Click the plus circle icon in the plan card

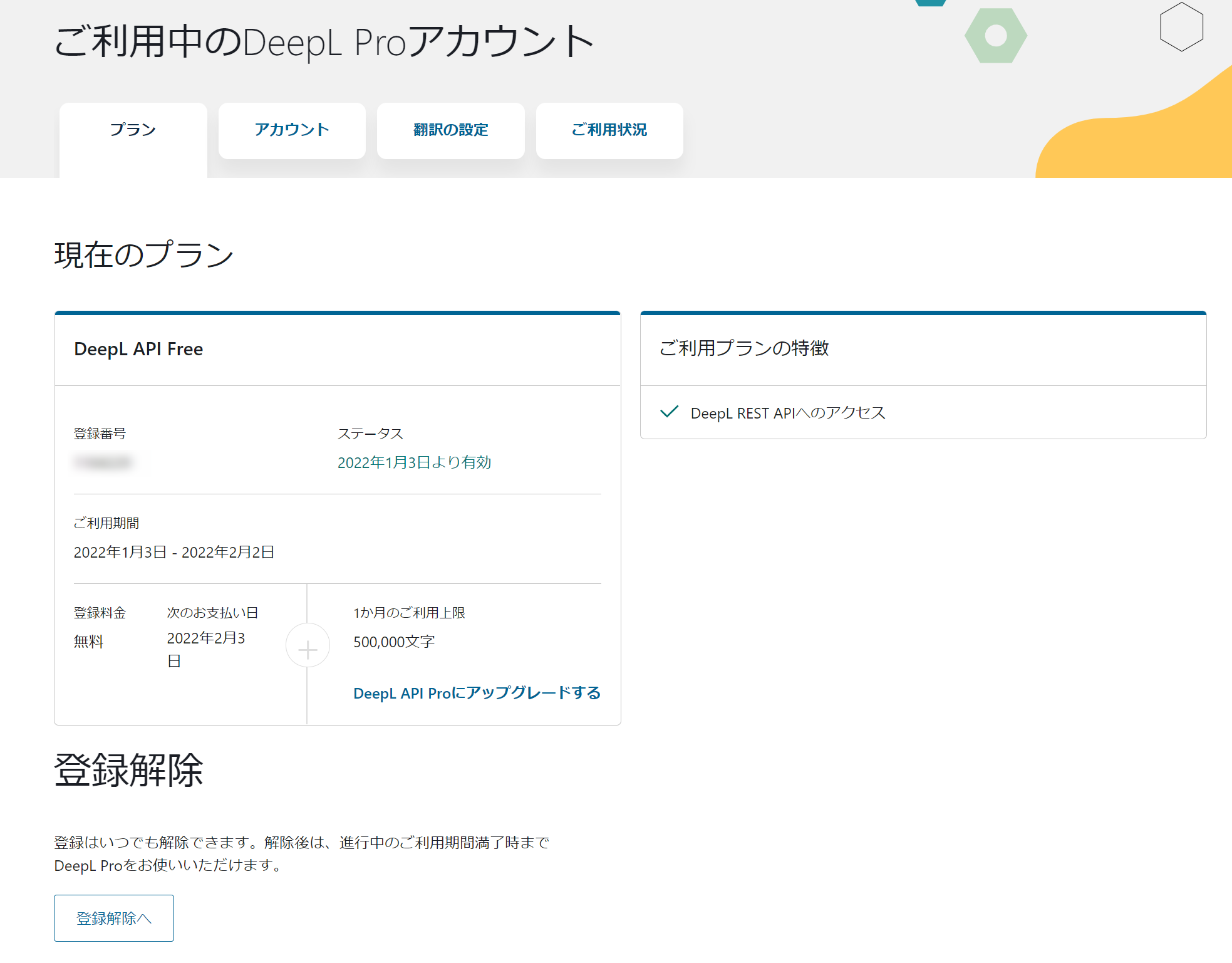308,645
